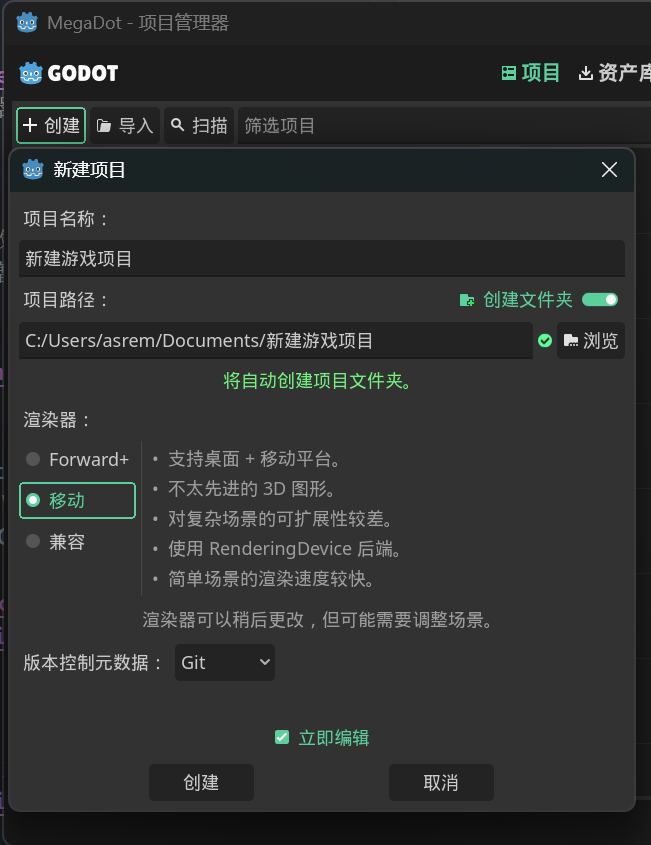
Task: Click the green path validity checkmark icon
Action: click(545, 340)
